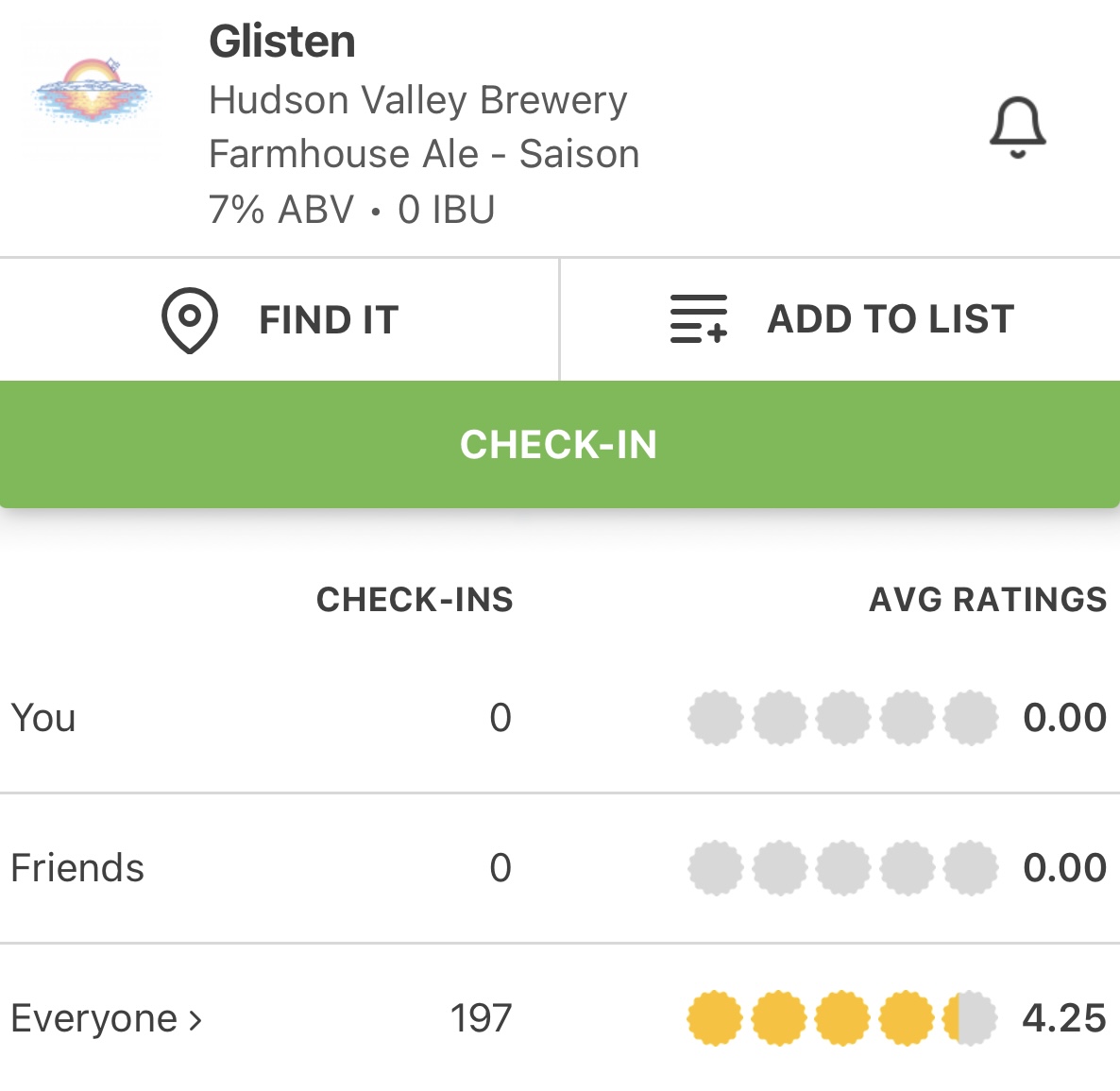
Task: Tap the first gray rating cap in the You row
Action: [x=715, y=718]
